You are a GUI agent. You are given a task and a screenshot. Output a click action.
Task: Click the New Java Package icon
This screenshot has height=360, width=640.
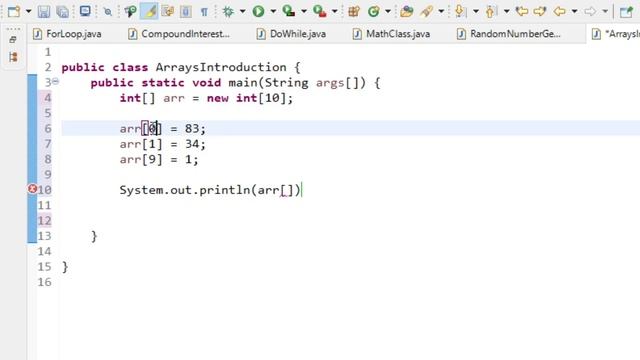tap(353, 11)
